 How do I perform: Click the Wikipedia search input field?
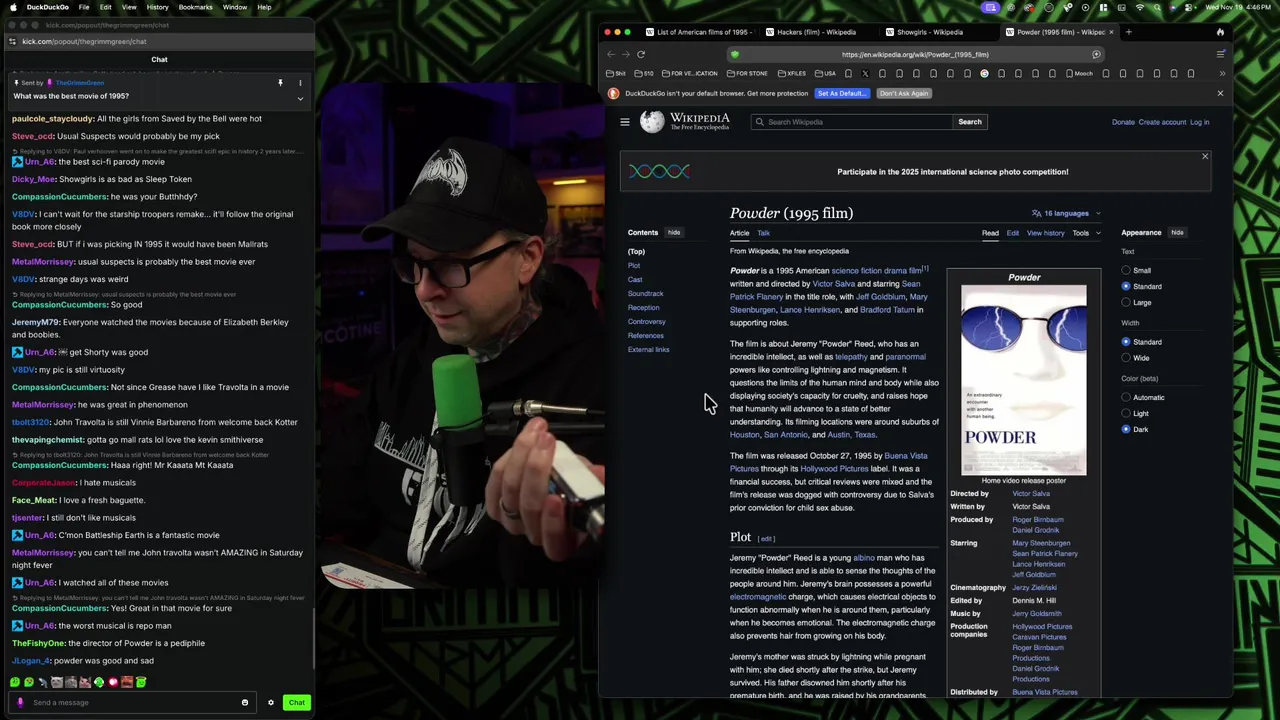850,122
